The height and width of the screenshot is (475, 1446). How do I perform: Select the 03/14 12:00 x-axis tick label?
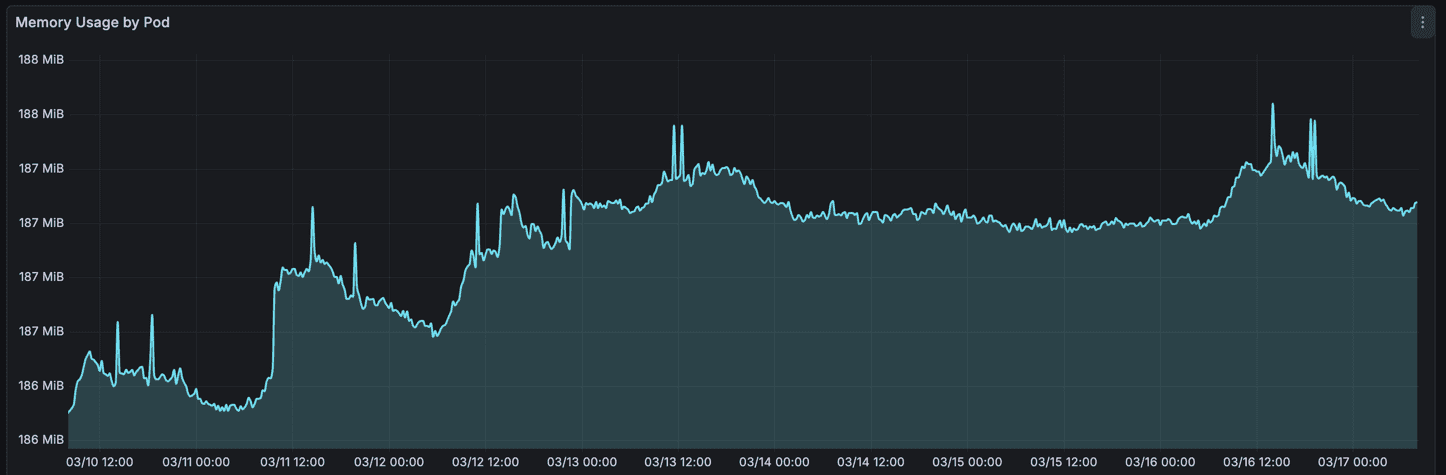[x=870, y=462]
